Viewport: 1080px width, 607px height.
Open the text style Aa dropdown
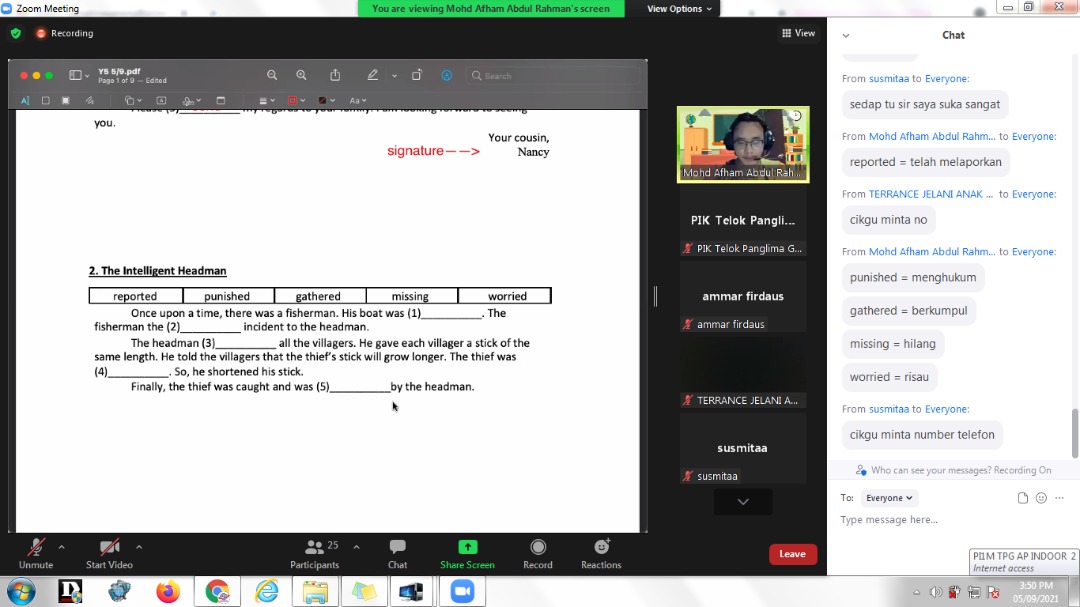point(357,101)
